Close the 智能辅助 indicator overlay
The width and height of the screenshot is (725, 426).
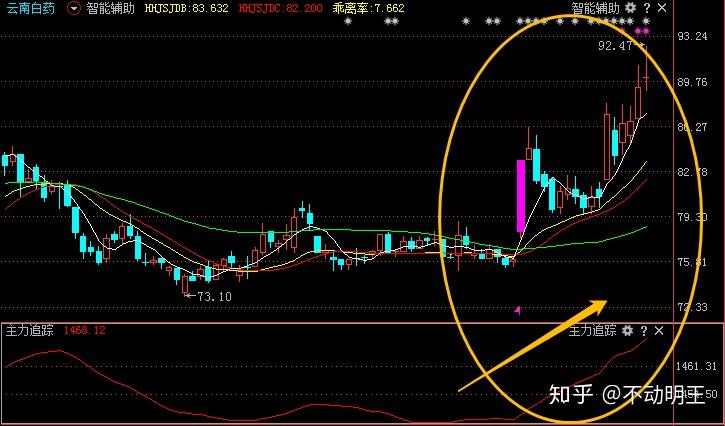[x=662, y=8]
